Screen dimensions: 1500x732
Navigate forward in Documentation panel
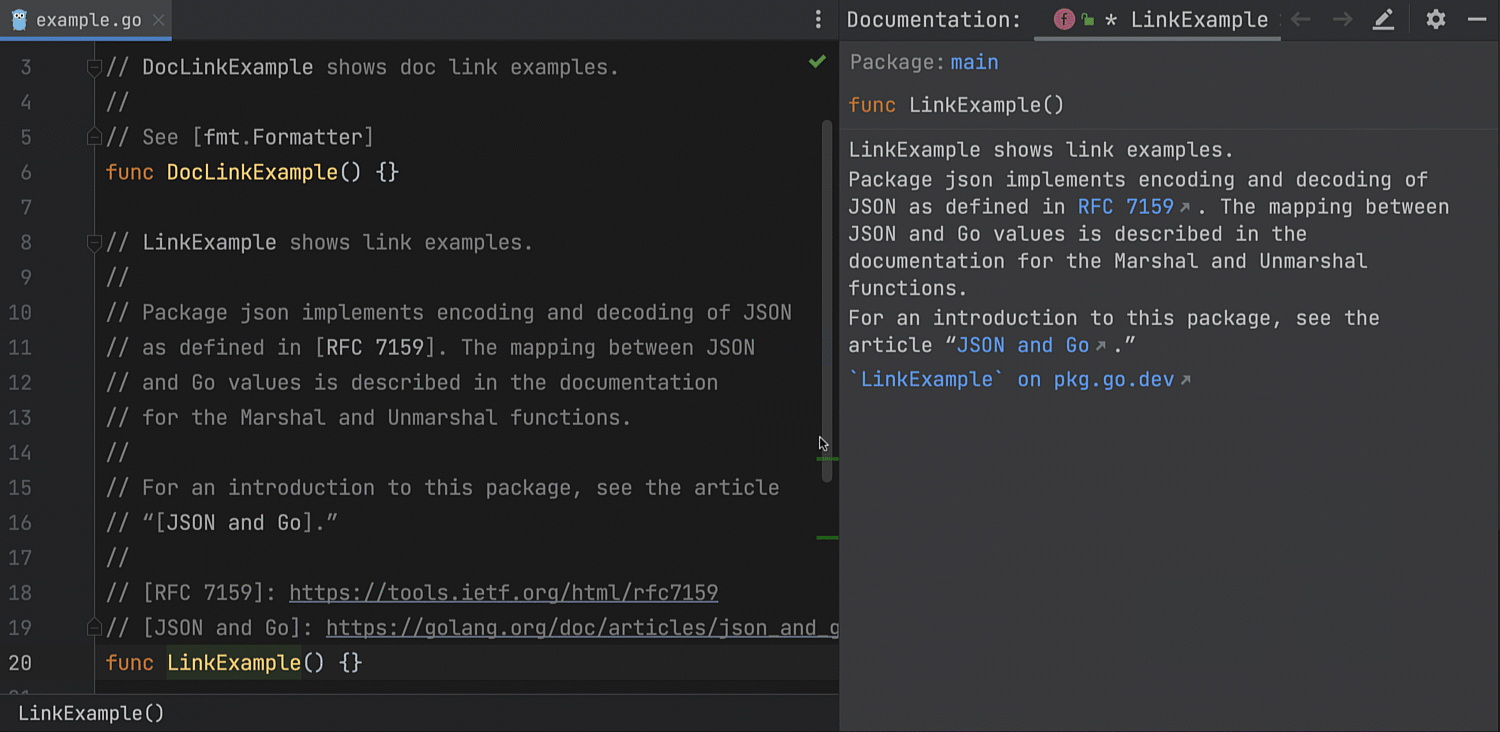tap(1342, 20)
